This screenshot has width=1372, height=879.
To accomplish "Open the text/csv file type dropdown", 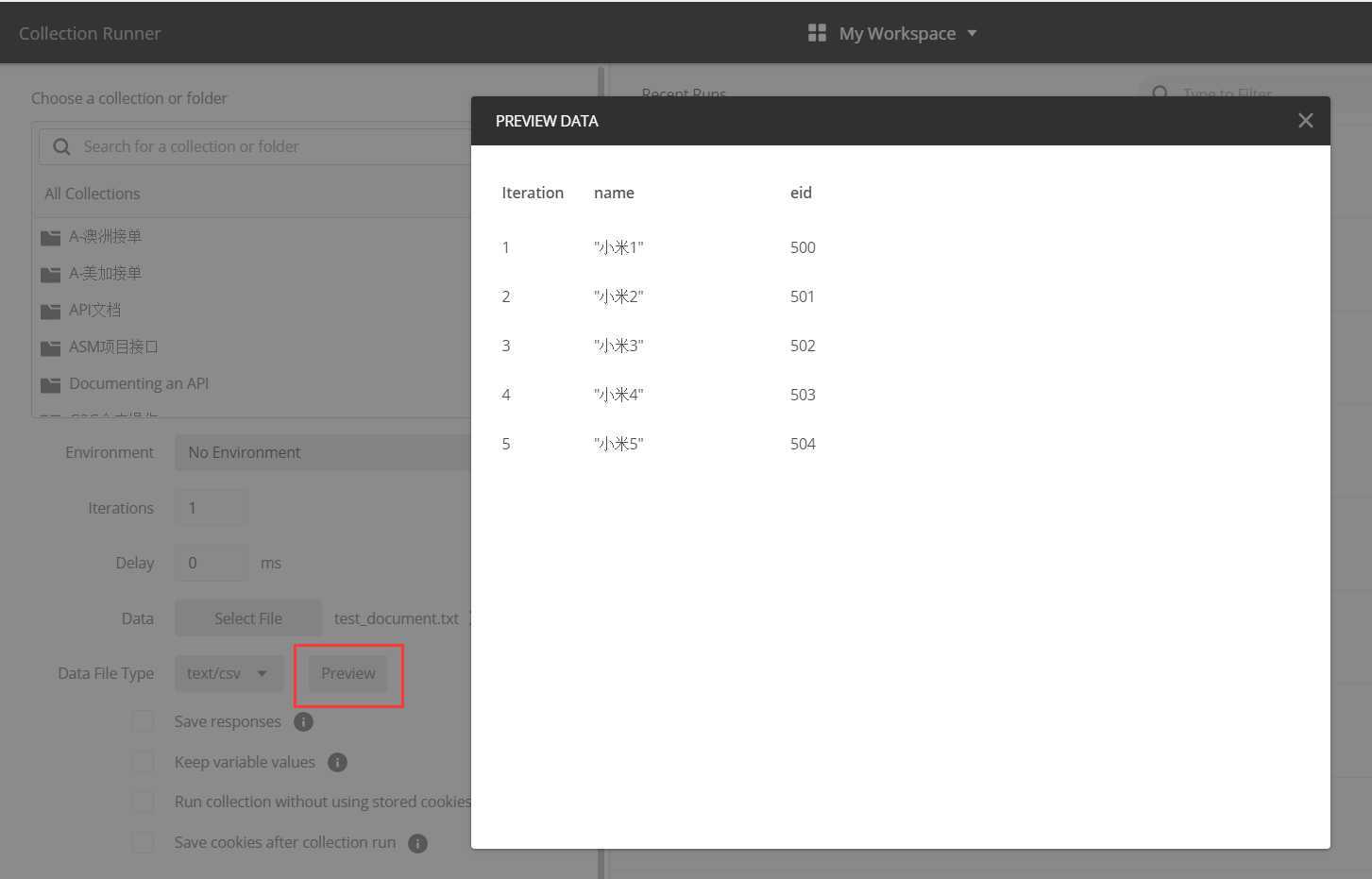I will tap(229, 673).
